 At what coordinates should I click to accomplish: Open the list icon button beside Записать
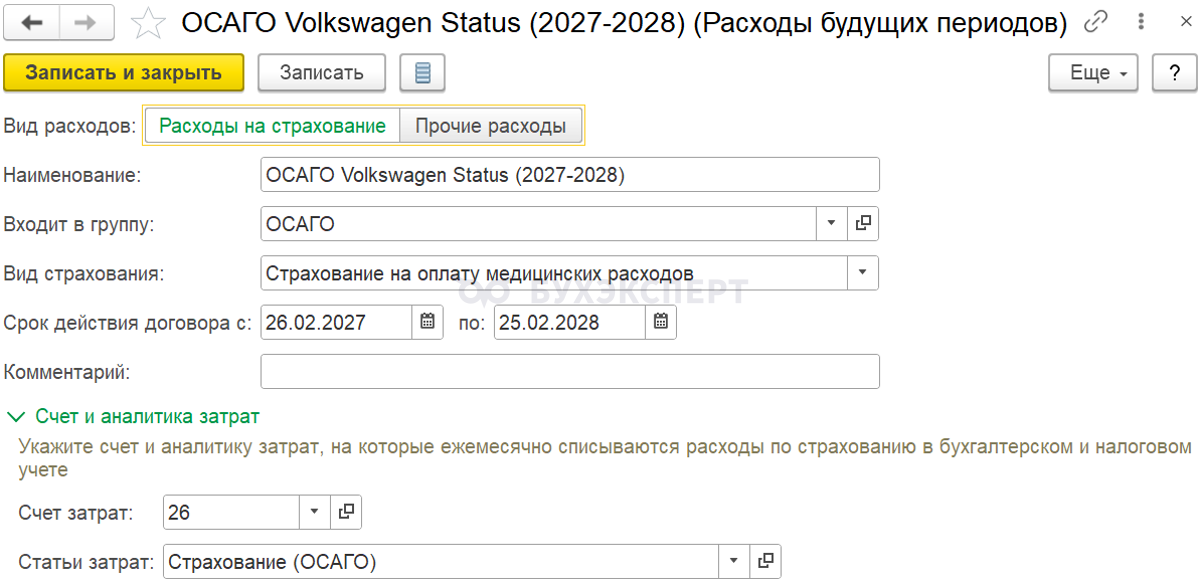[x=422, y=73]
